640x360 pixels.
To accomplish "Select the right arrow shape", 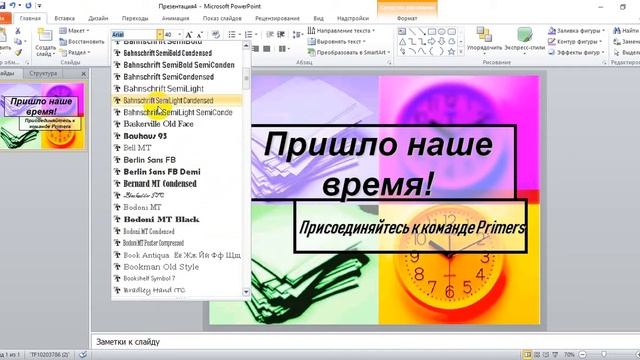I will (432, 42).
